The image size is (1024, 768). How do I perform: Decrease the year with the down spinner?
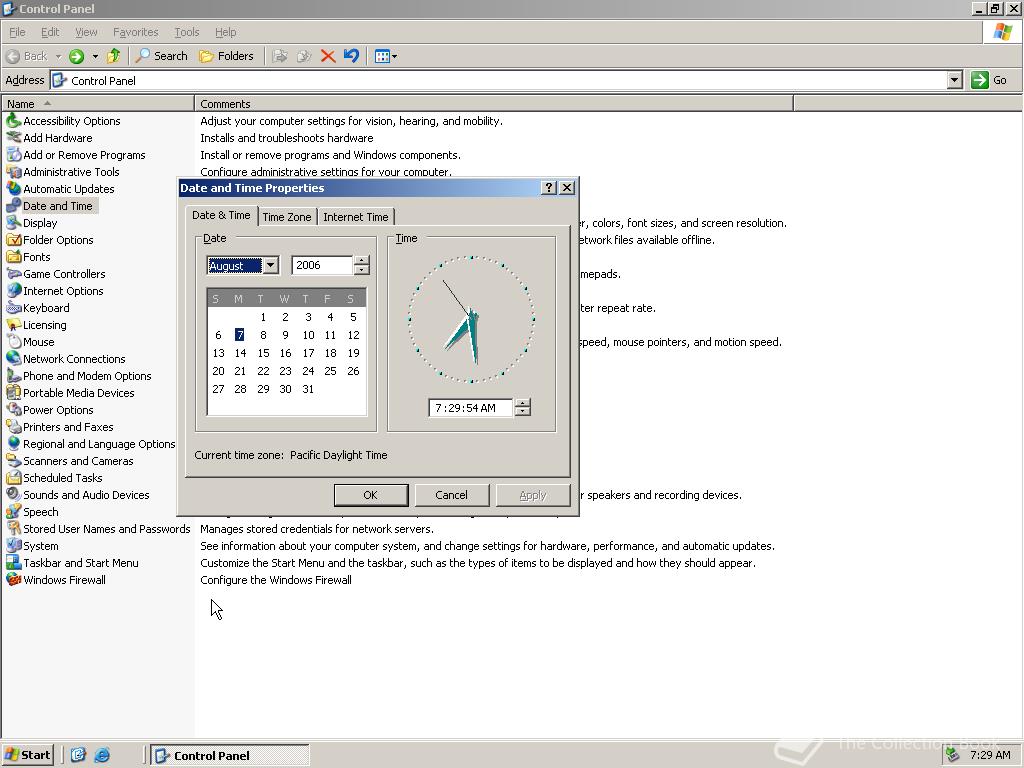click(x=362, y=270)
